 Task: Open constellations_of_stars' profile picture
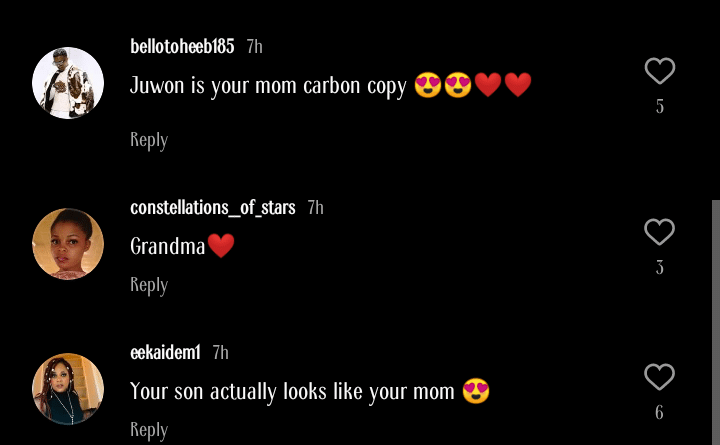(x=68, y=244)
